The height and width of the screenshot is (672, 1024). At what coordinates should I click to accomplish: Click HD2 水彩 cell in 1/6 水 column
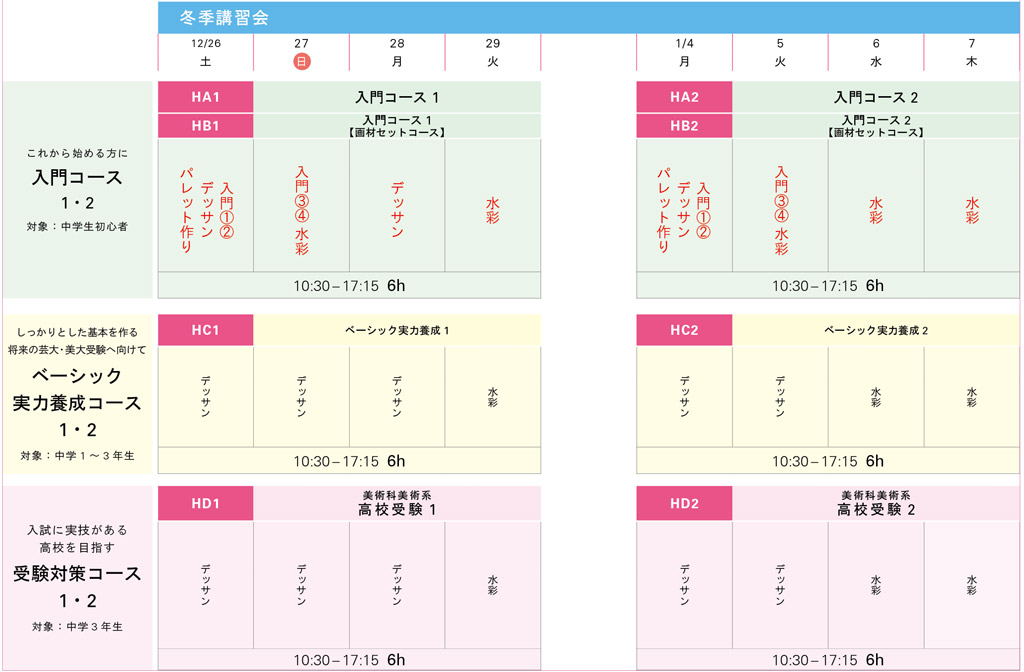click(876, 584)
